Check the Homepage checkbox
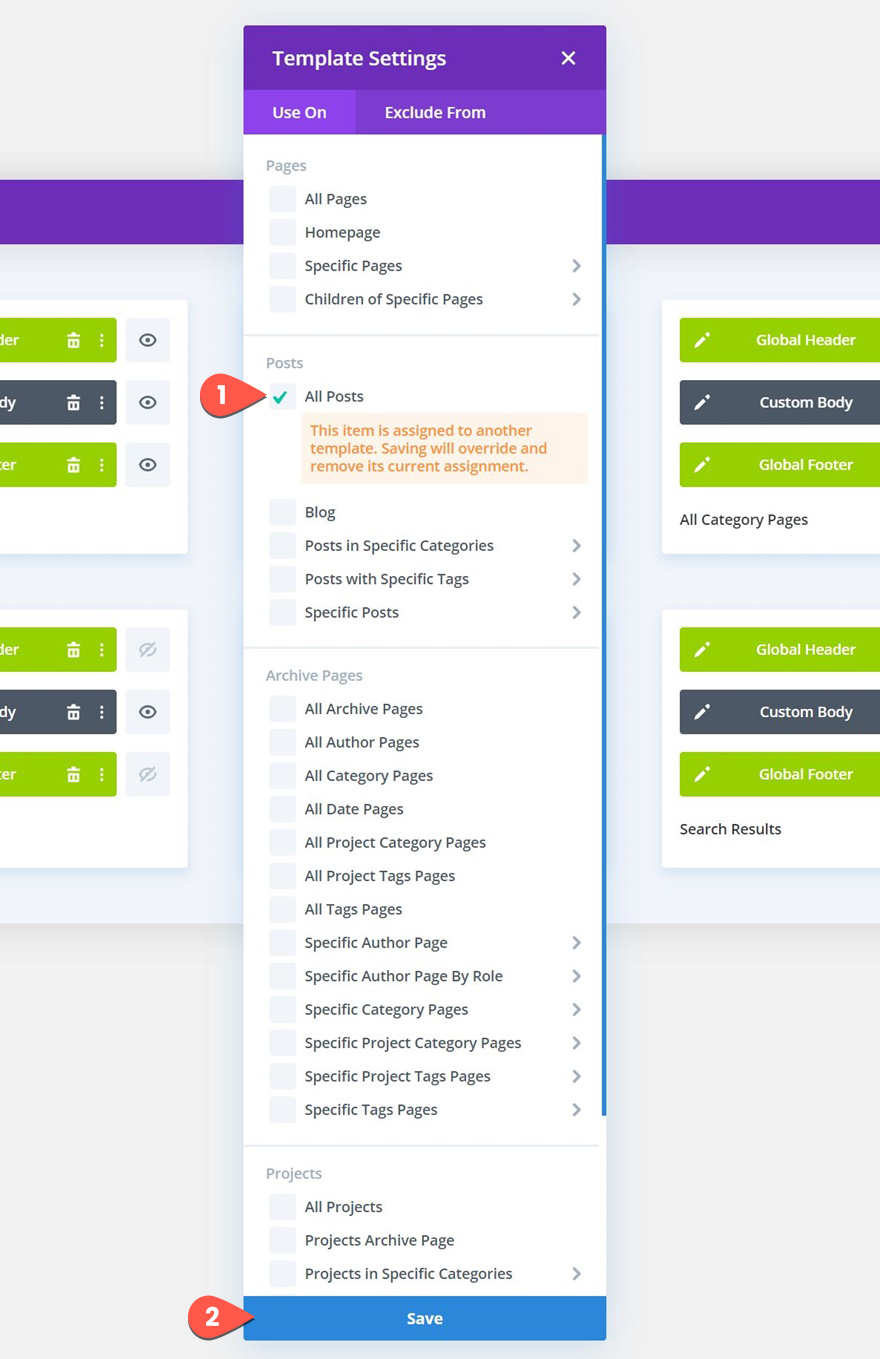 (282, 232)
